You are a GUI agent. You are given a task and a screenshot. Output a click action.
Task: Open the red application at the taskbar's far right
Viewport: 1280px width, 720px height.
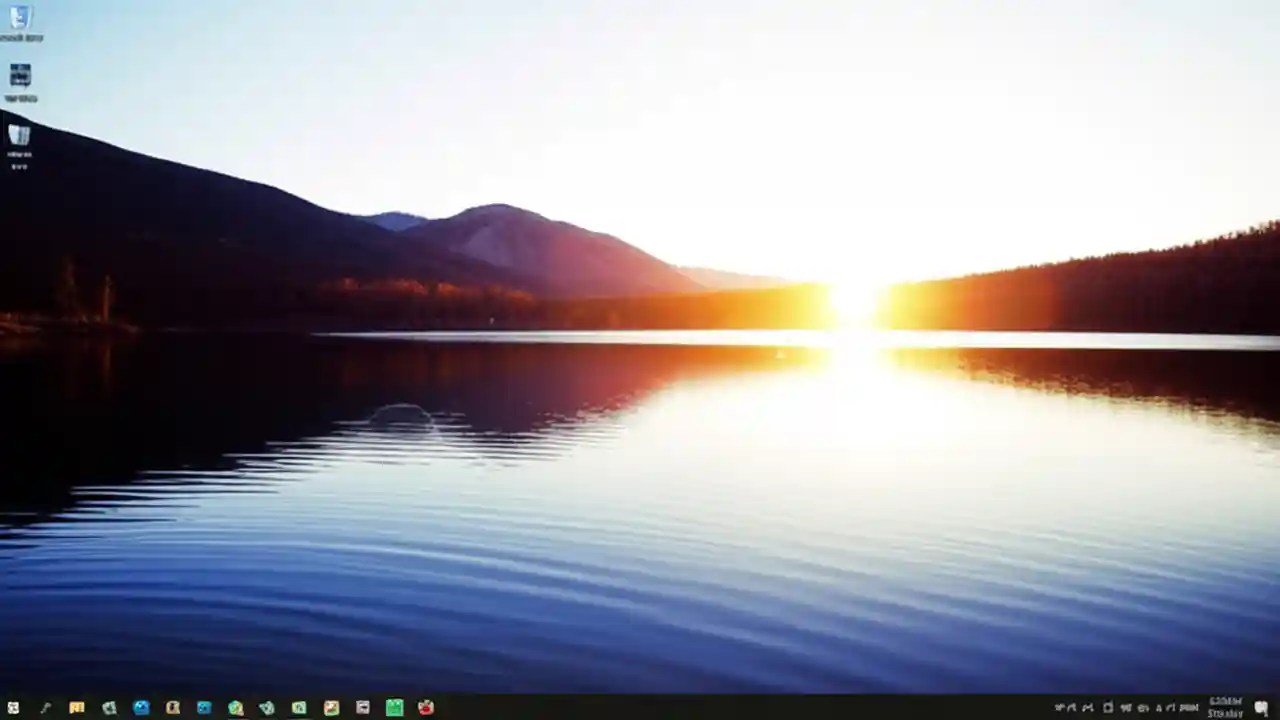(x=425, y=708)
